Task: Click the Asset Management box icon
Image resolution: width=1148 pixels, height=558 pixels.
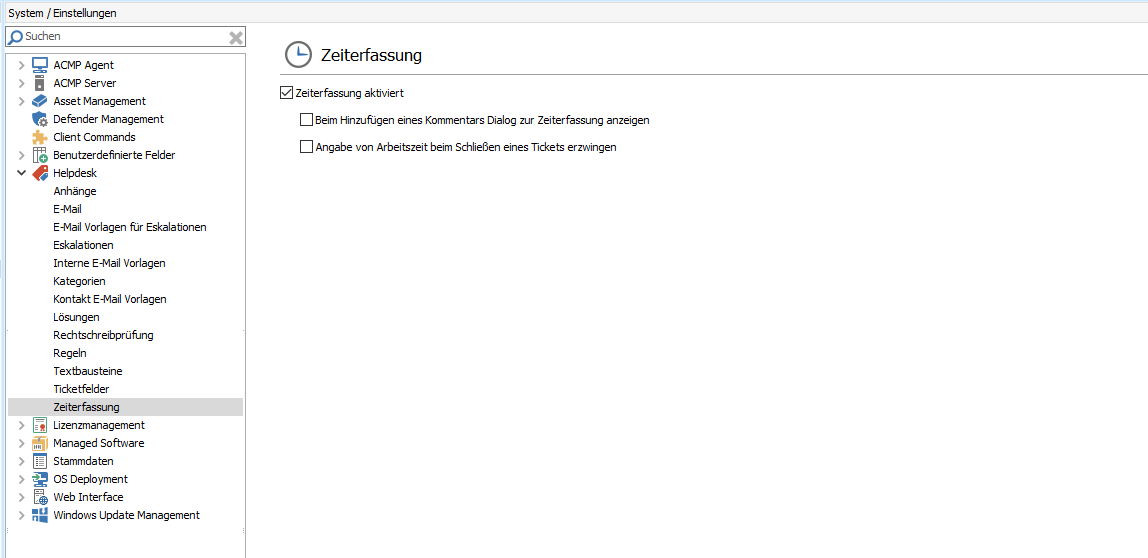Action: [40, 101]
